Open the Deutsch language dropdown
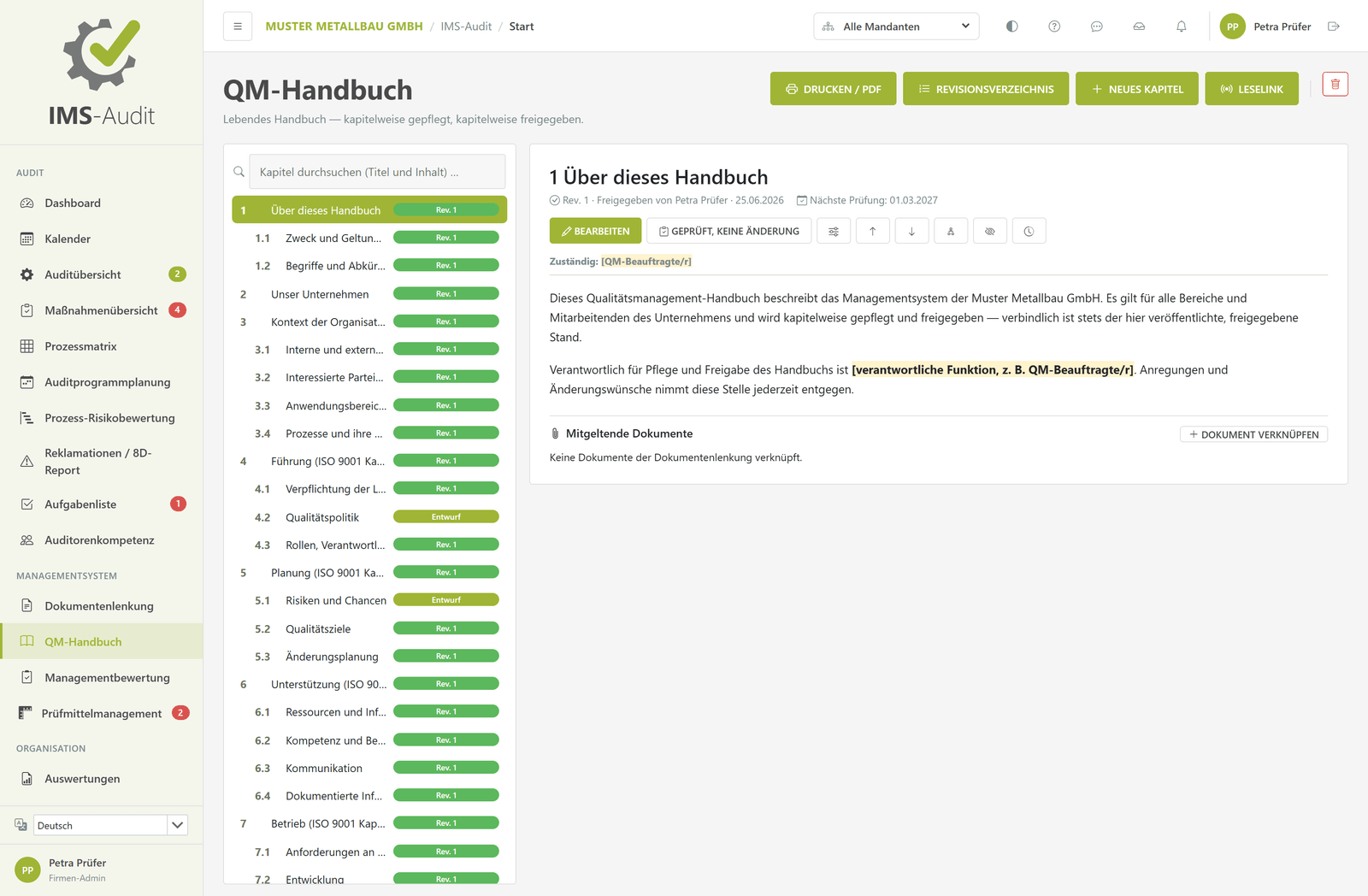 [x=110, y=825]
